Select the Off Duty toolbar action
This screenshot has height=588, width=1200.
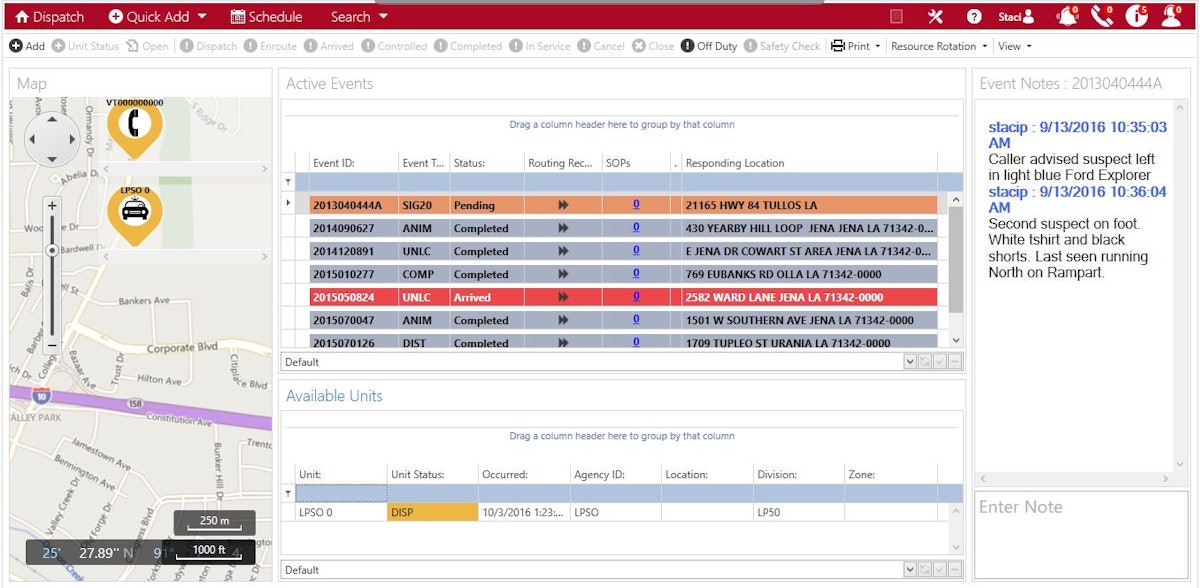(x=709, y=45)
